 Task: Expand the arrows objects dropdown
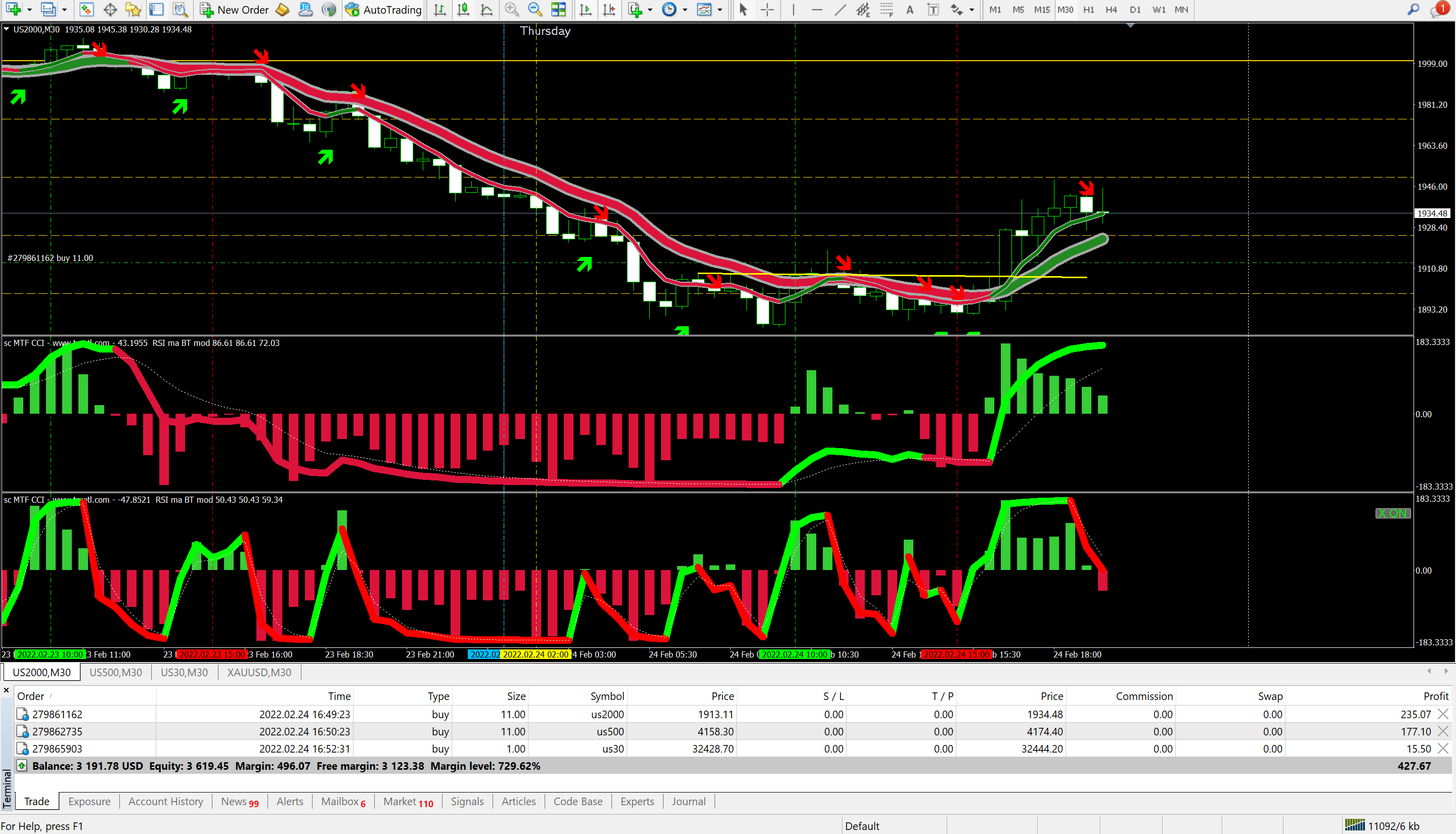click(972, 10)
